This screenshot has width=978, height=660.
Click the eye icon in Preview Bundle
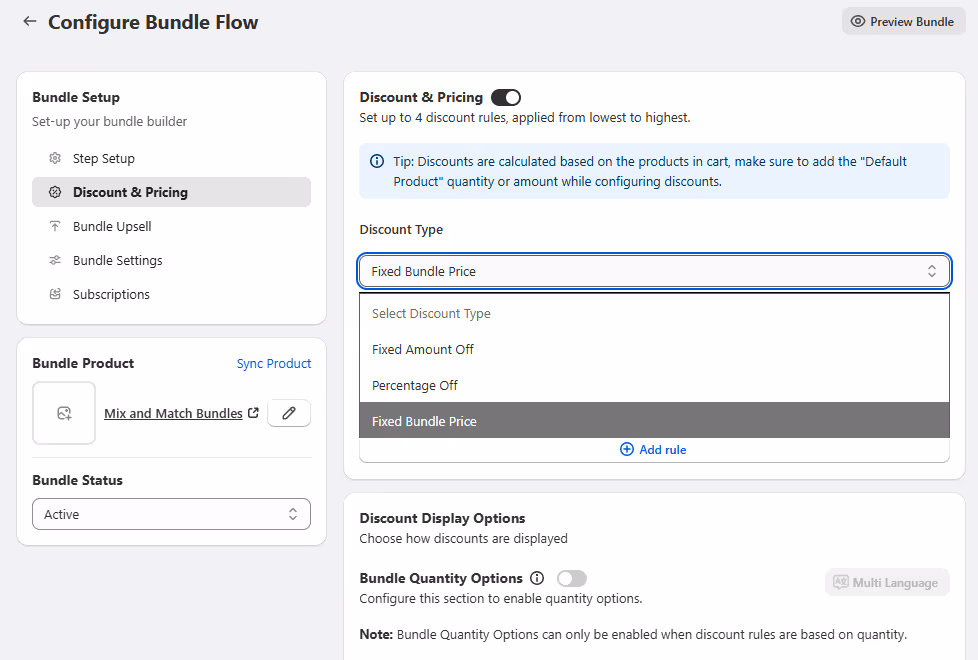tap(858, 21)
